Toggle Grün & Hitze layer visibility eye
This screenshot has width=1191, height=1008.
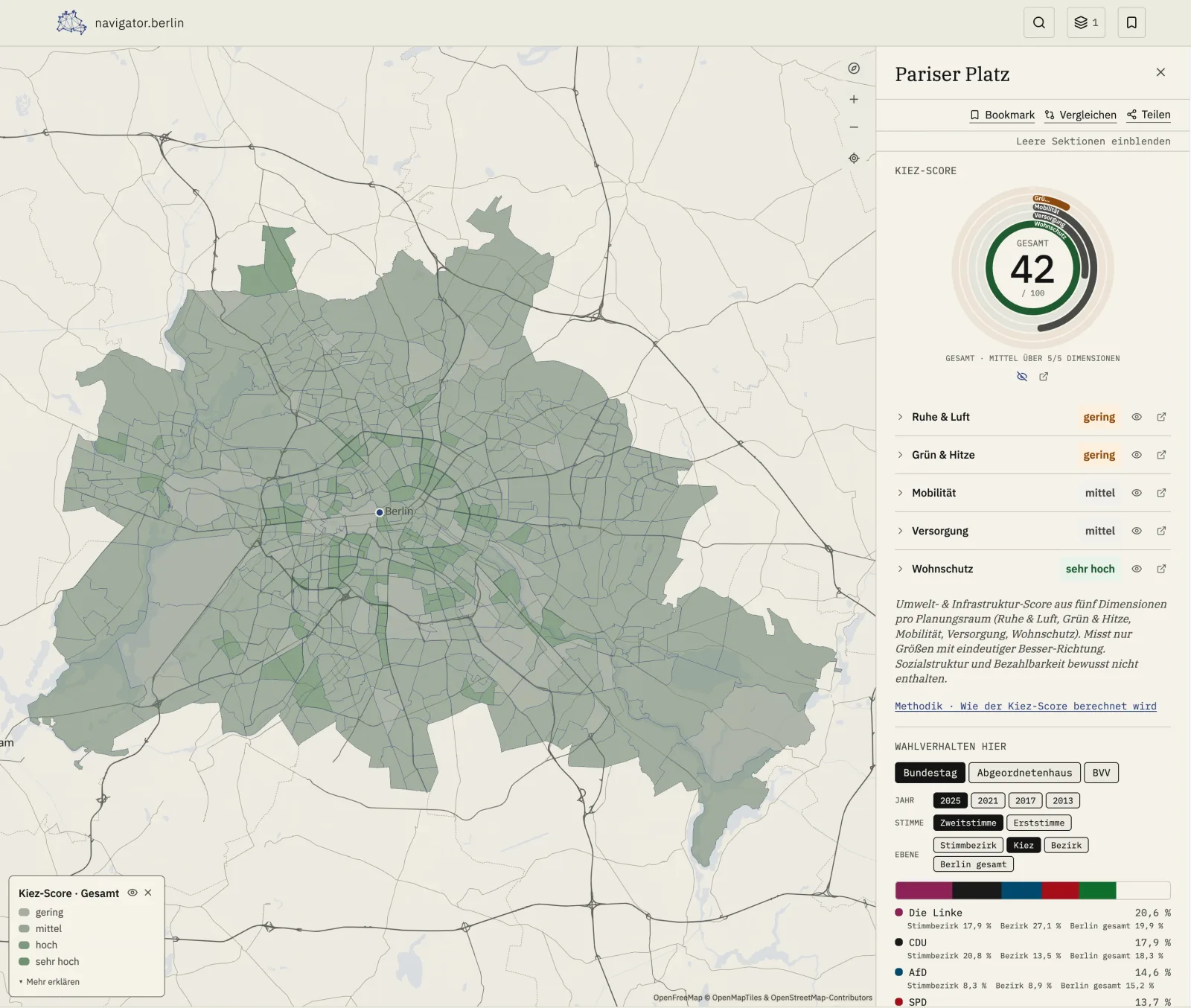click(1137, 455)
